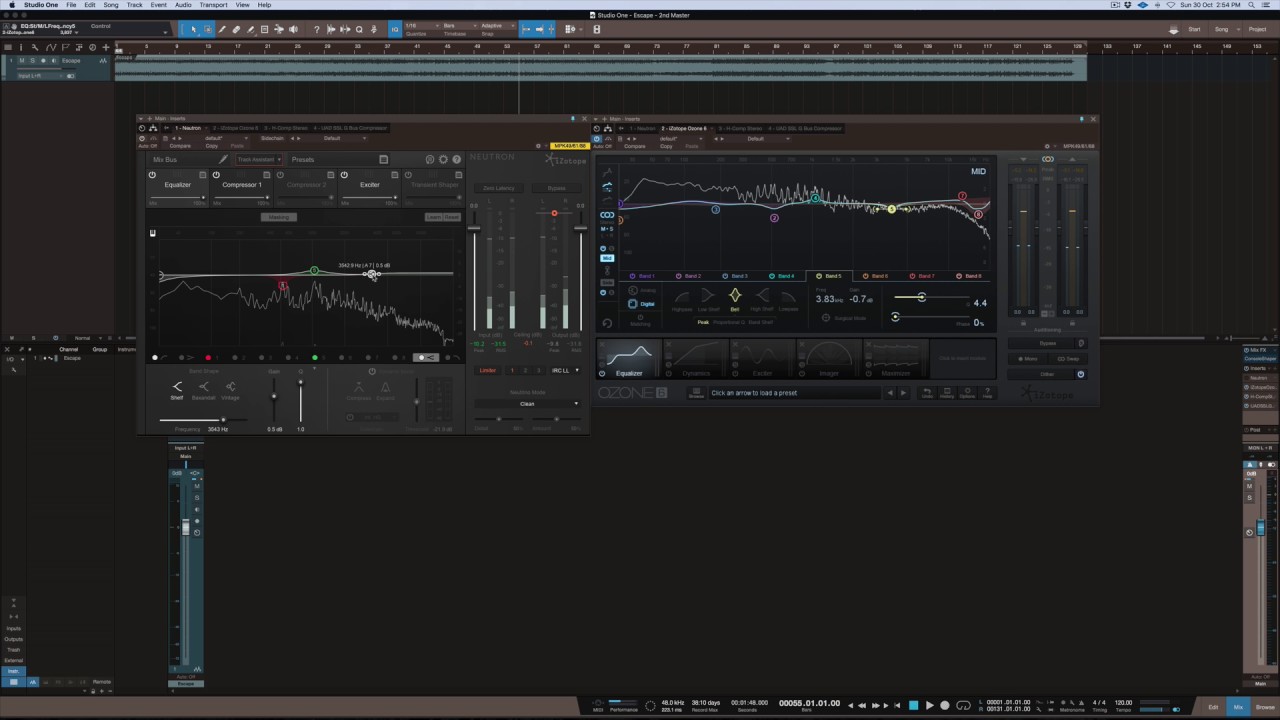This screenshot has width=1280, height=720.
Task: Click Ozone Undo icon
Action: (927, 392)
